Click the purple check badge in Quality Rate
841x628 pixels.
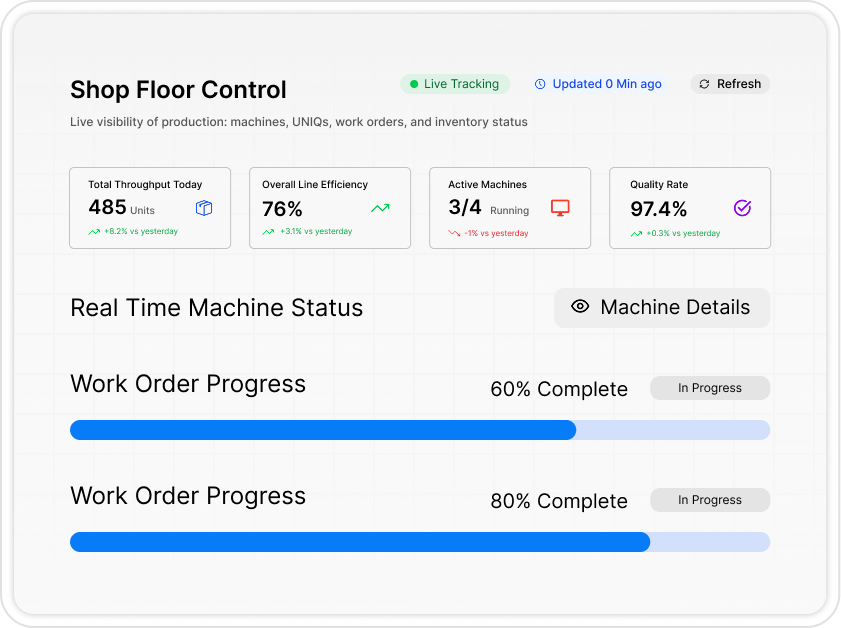click(742, 208)
